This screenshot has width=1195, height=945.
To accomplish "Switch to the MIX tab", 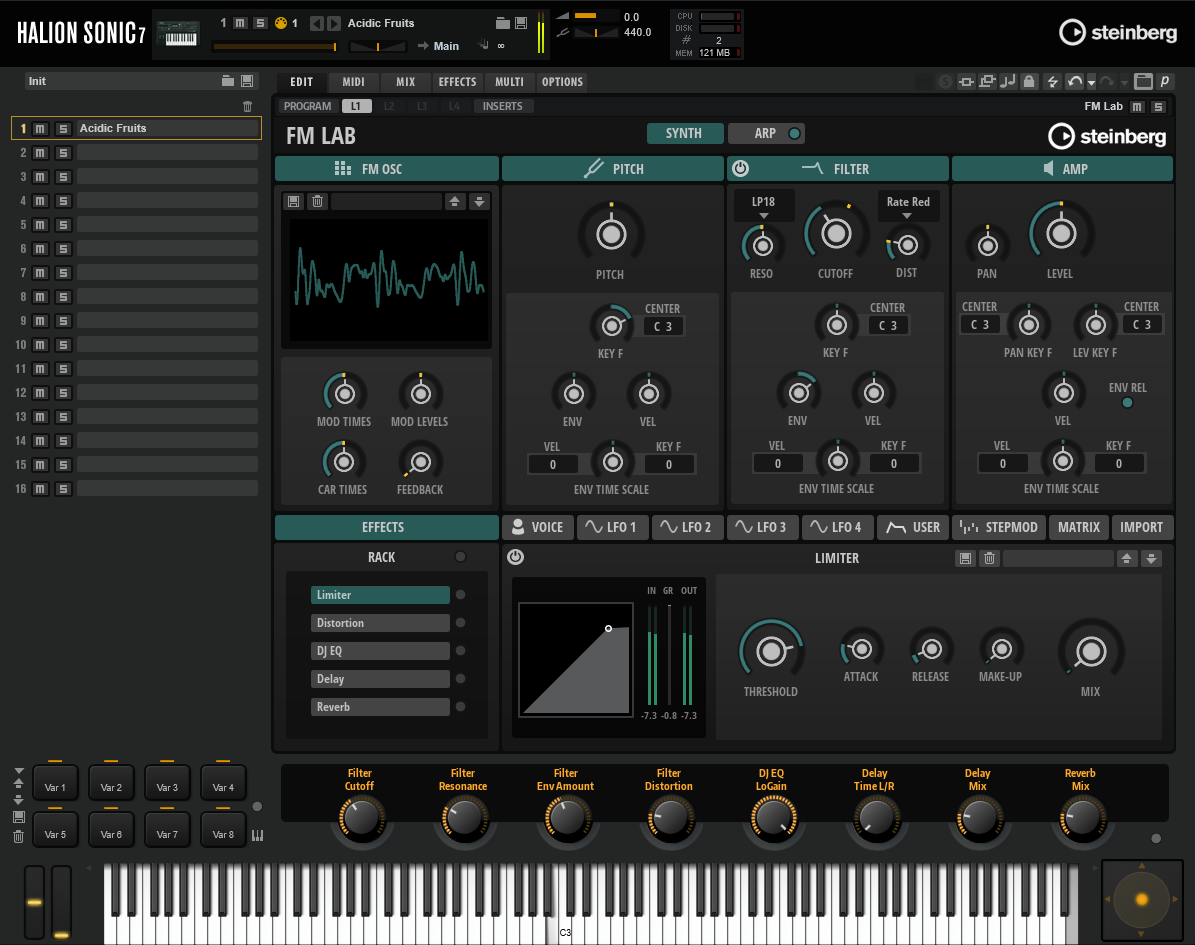I will click(405, 82).
